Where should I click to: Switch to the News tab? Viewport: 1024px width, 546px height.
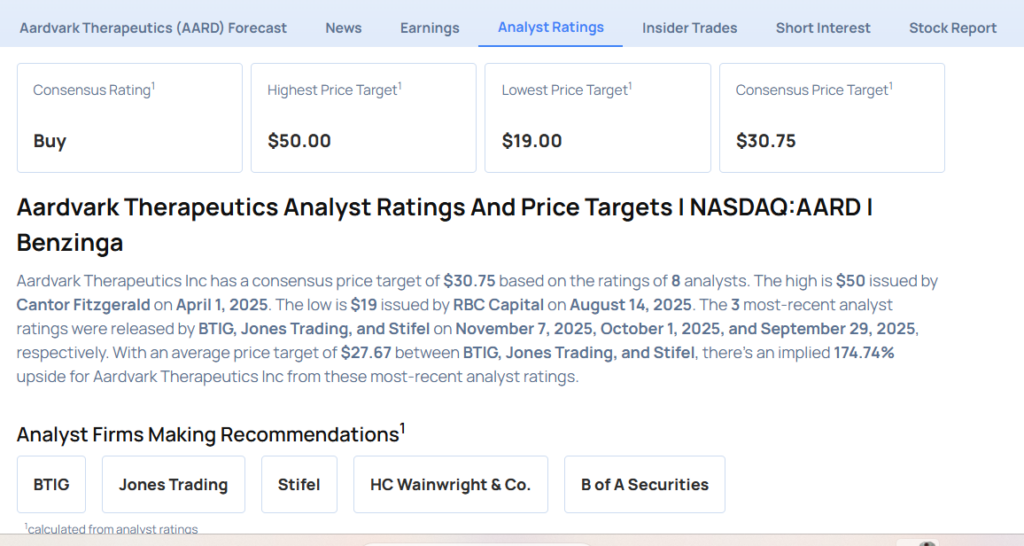click(343, 28)
